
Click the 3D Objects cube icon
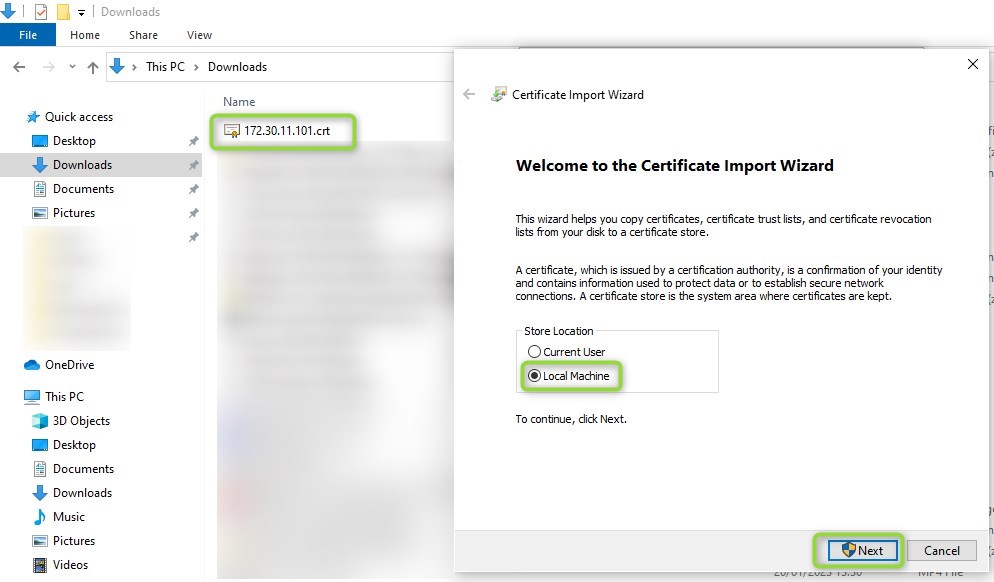39,421
